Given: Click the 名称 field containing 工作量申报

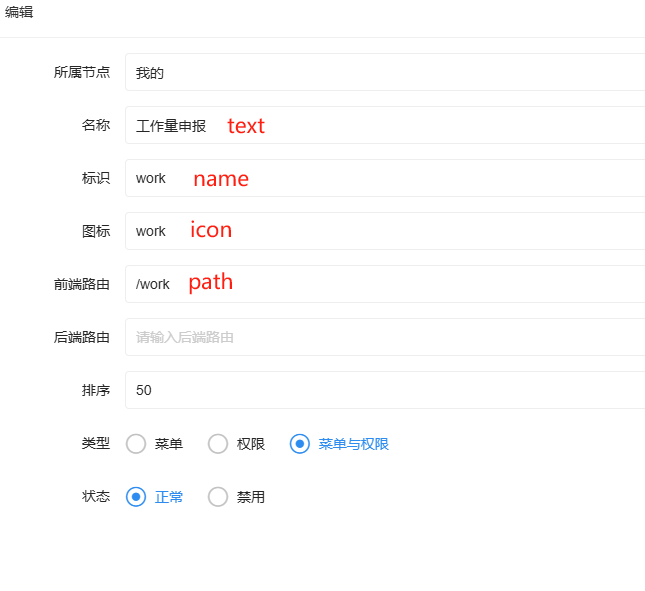Looking at the screenshot, I should point(385,125).
